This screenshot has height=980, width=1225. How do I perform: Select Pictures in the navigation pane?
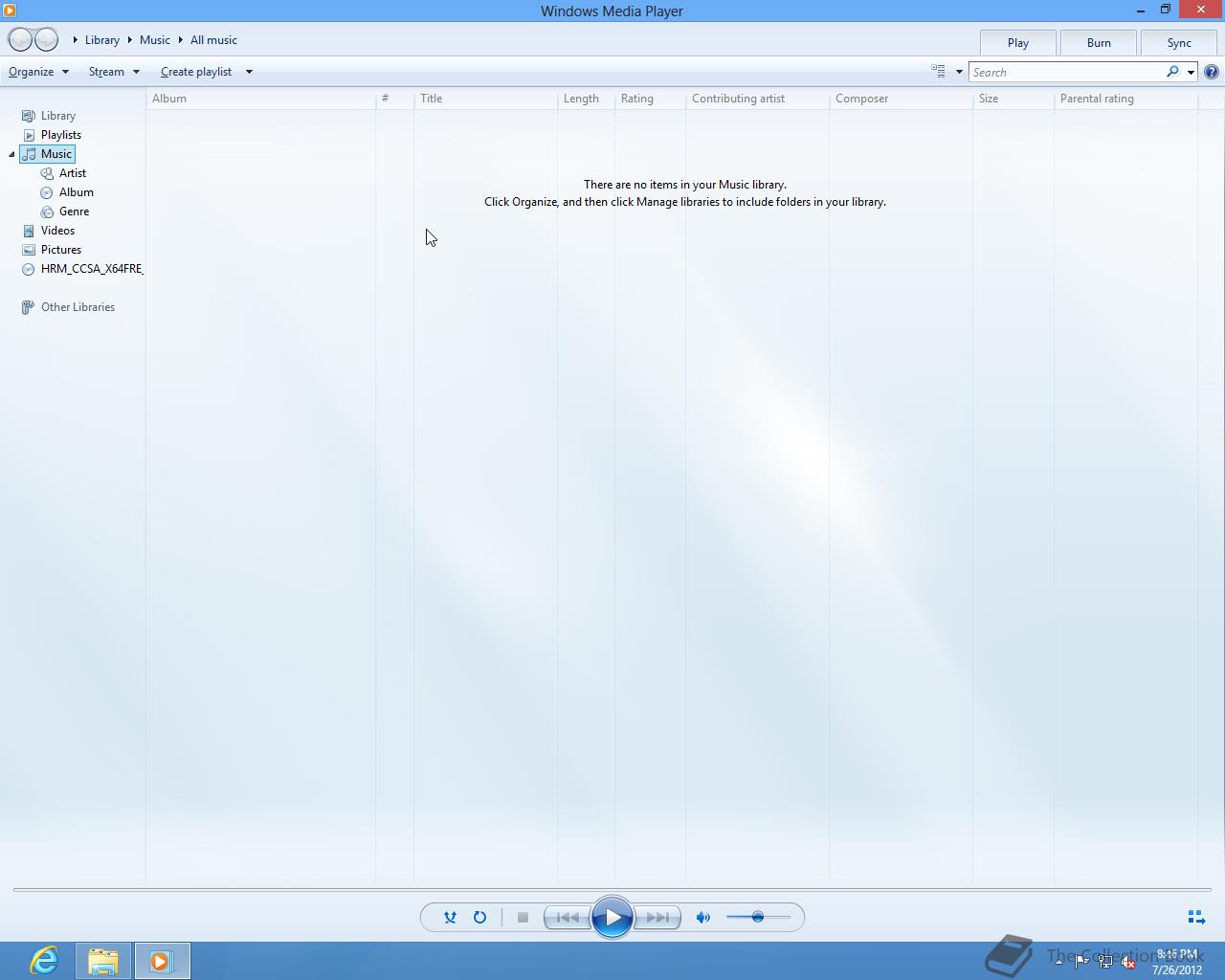click(61, 250)
